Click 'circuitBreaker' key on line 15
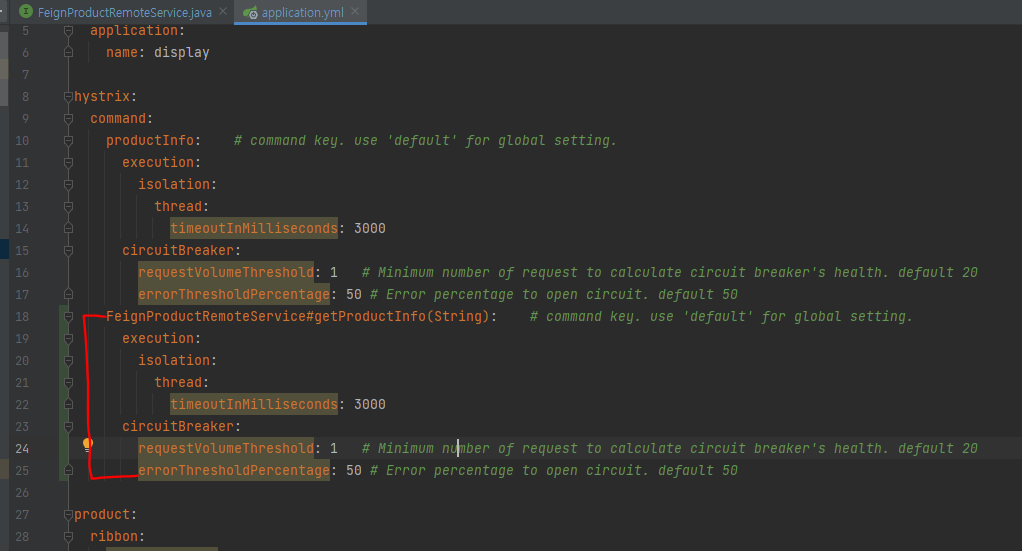1022x551 pixels. pos(178,250)
